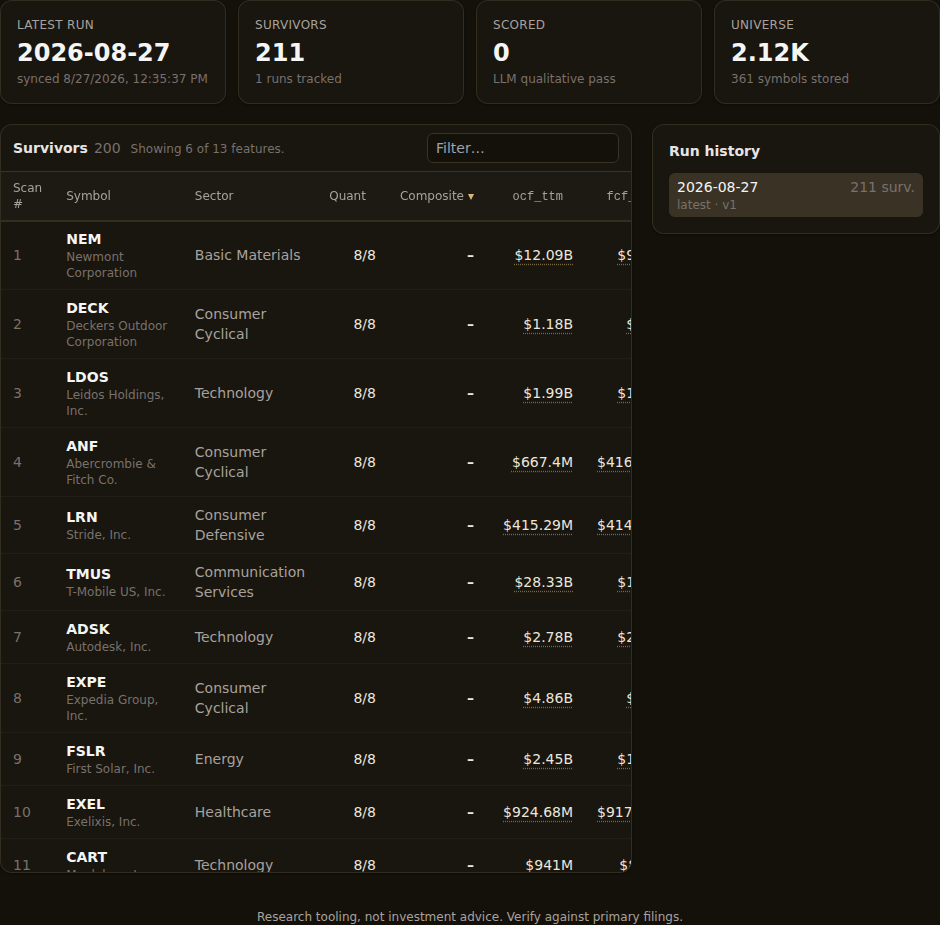Click the $667.4M ocf_ttm value
The width and height of the screenshot is (940, 925).
[x=542, y=462]
